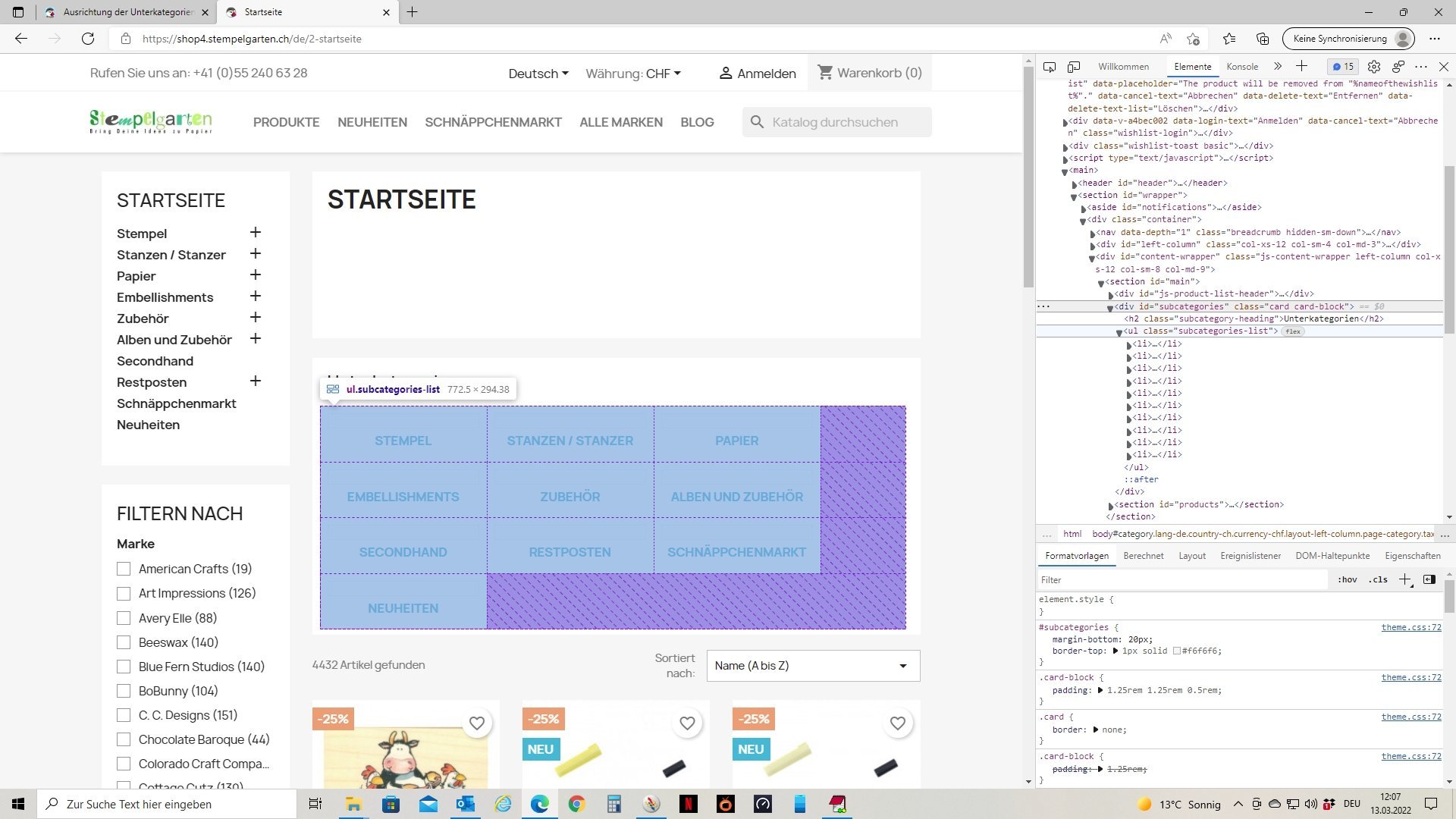Image resolution: width=1456 pixels, height=819 pixels.
Task: Switch to the Konsole DevTools tab
Action: click(1242, 67)
